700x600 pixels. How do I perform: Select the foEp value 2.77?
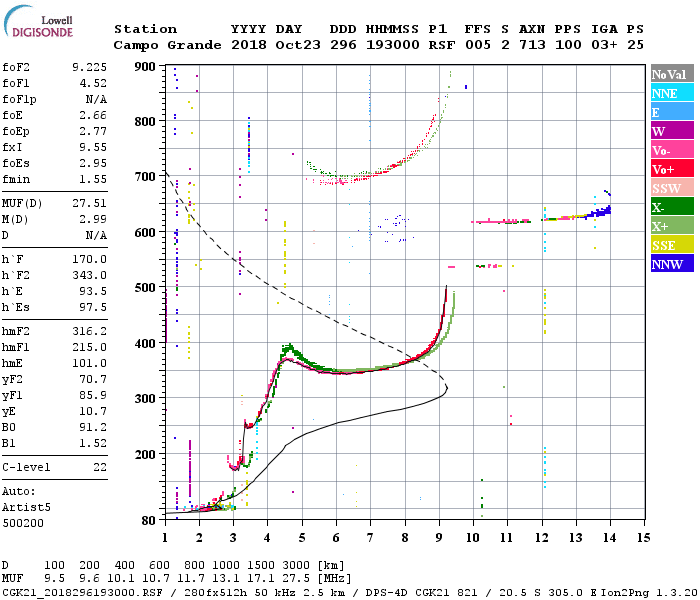(x=93, y=131)
